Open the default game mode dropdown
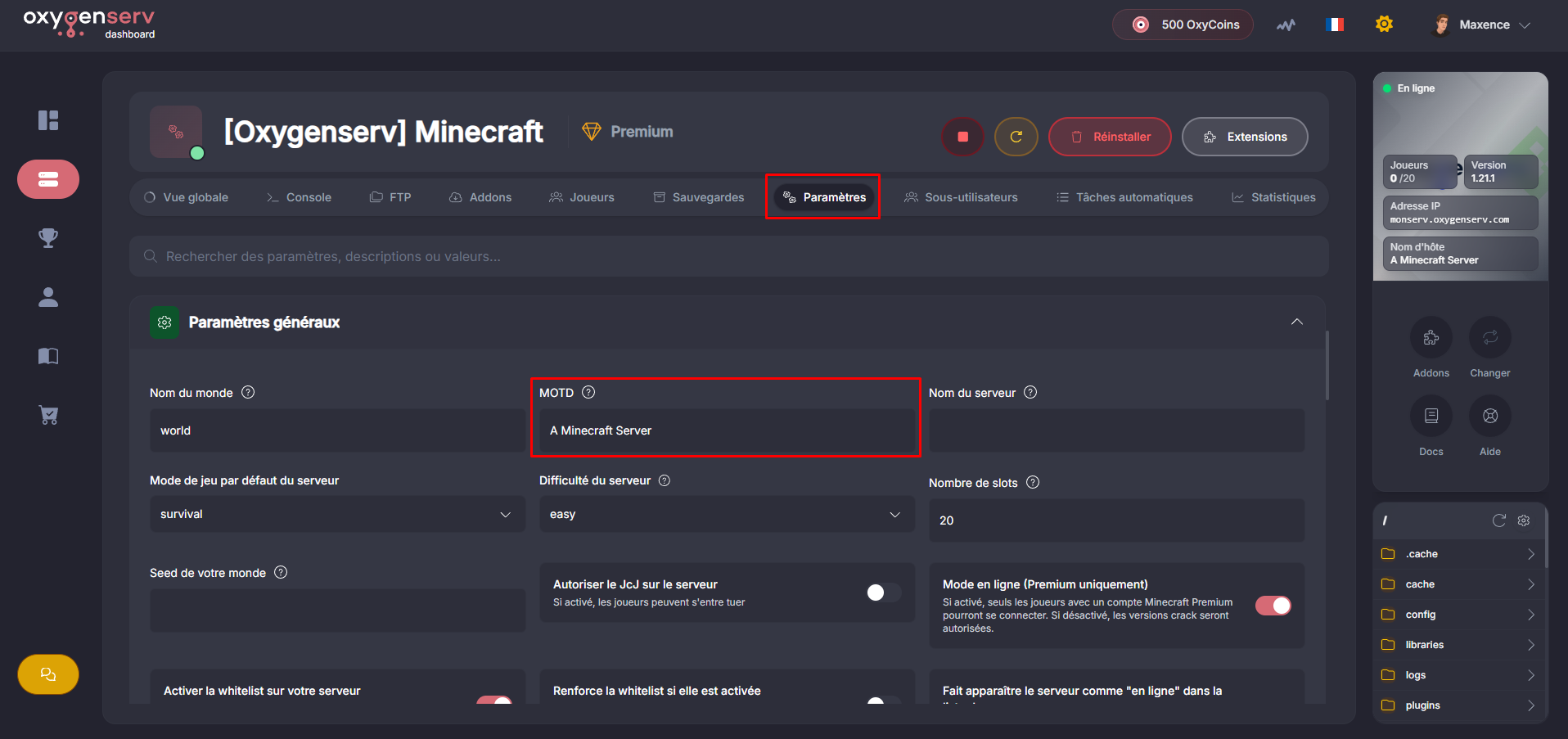The height and width of the screenshot is (739, 1568). [336, 514]
